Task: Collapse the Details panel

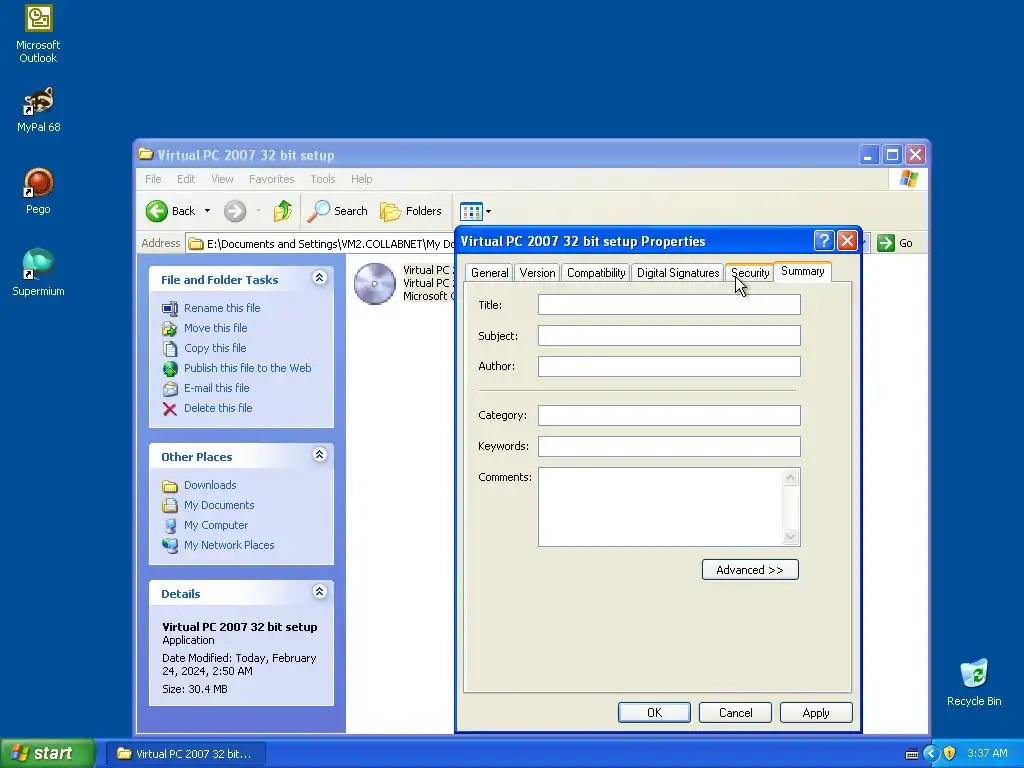Action: (319, 592)
